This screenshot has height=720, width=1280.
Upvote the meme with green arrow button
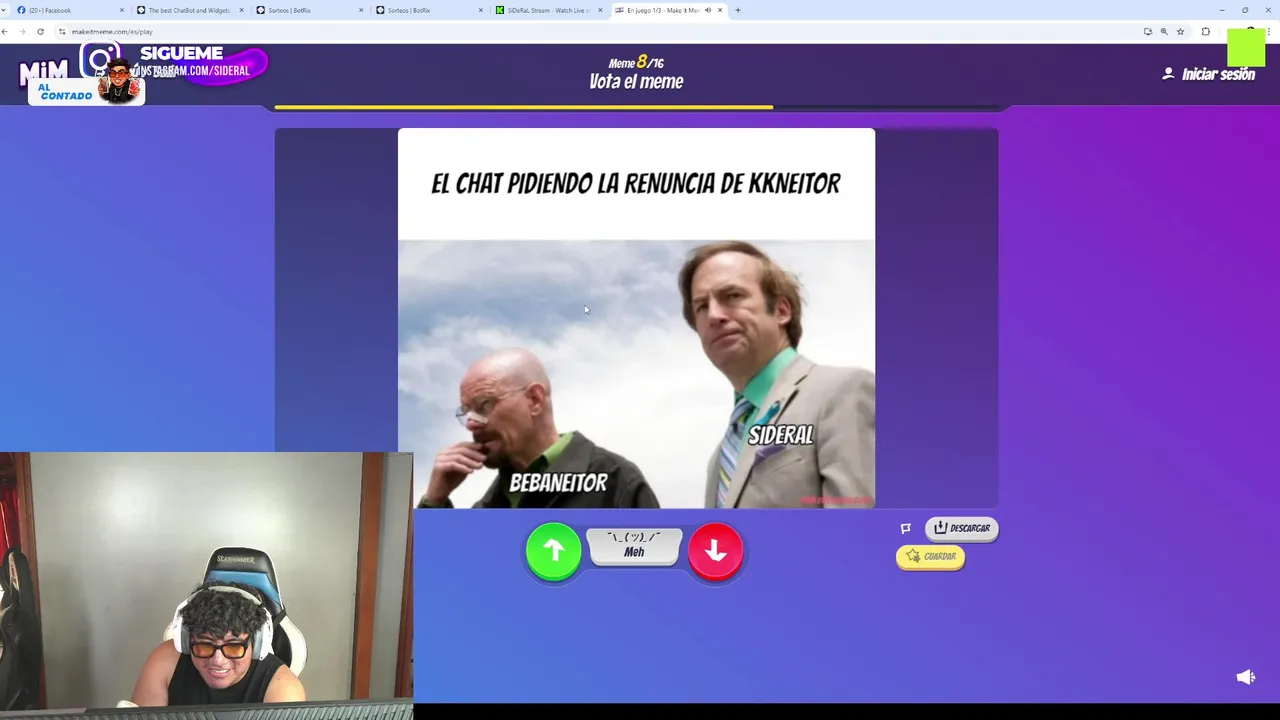click(553, 550)
